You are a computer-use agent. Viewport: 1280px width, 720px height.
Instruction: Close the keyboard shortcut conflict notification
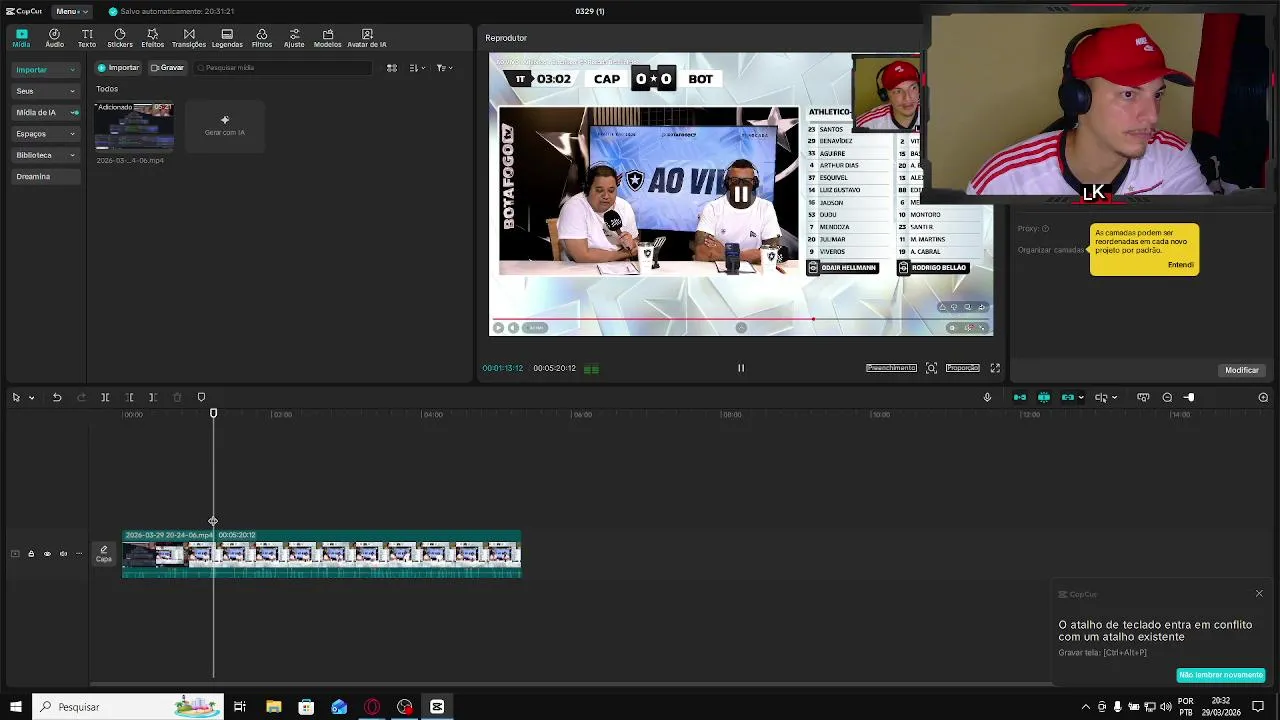click(1259, 594)
